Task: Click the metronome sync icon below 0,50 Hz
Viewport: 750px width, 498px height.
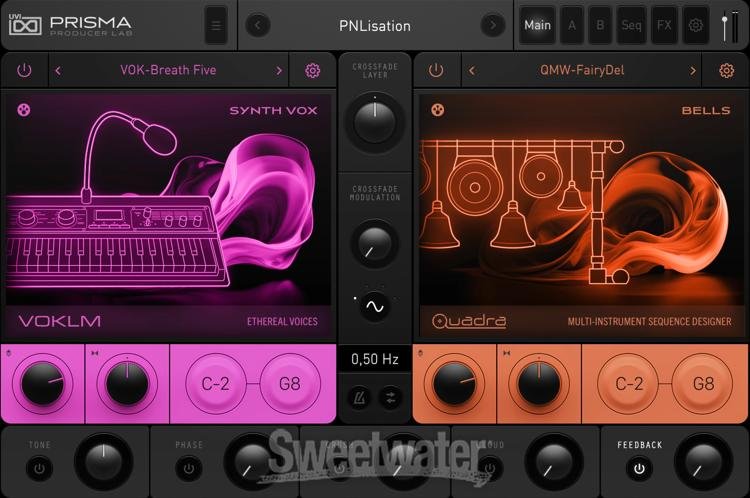Action: click(359, 396)
